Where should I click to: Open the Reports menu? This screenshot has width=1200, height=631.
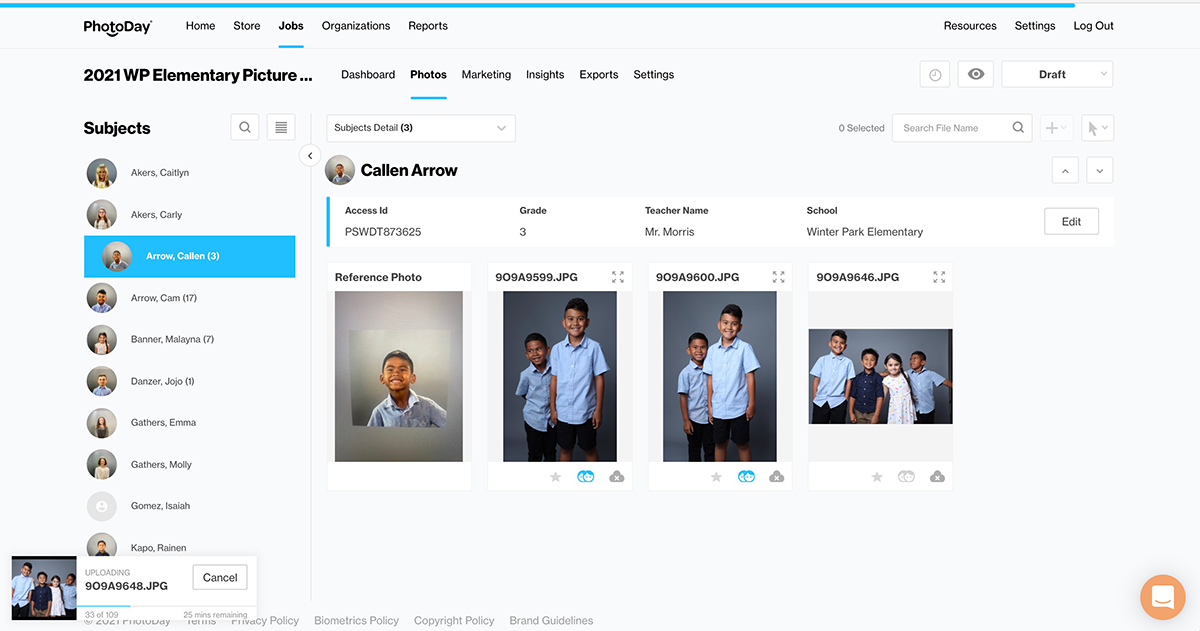pos(428,26)
